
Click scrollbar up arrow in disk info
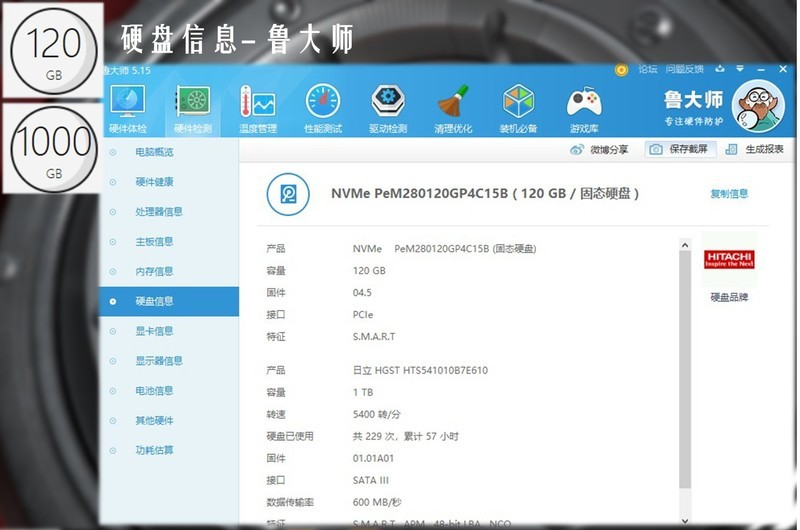tap(685, 245)
